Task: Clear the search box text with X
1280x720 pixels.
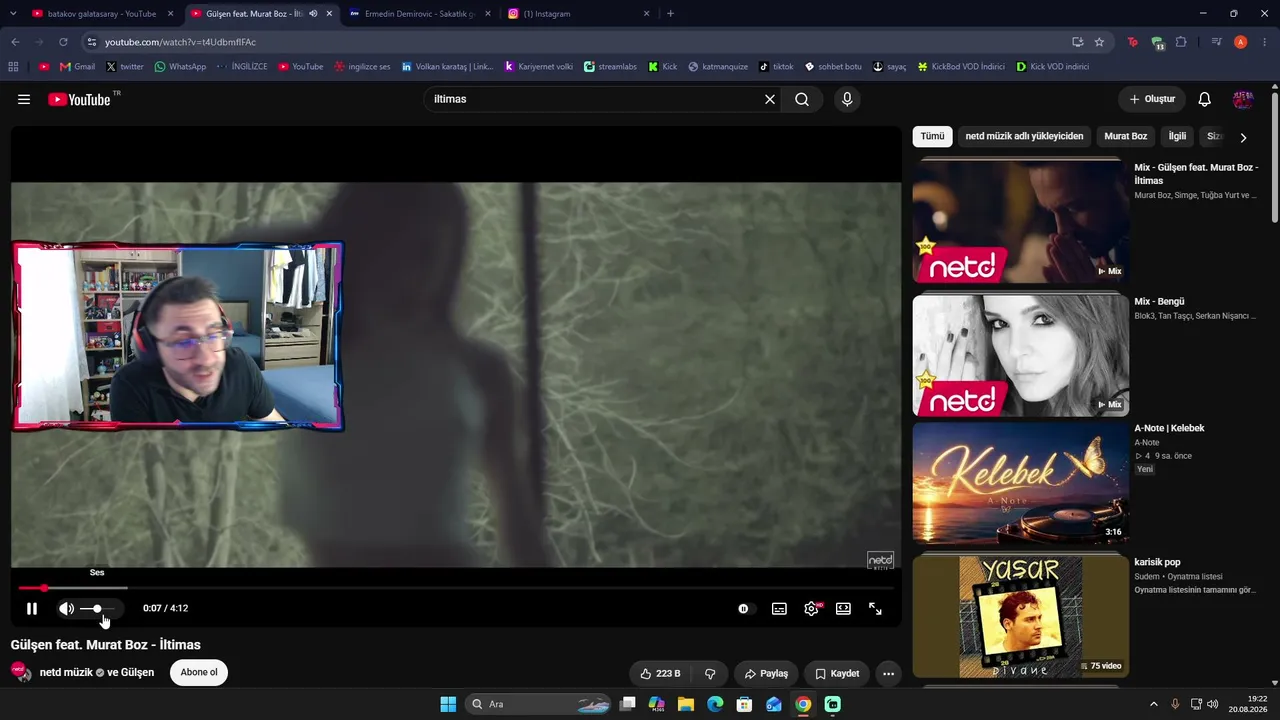Action: click(770, 99)
